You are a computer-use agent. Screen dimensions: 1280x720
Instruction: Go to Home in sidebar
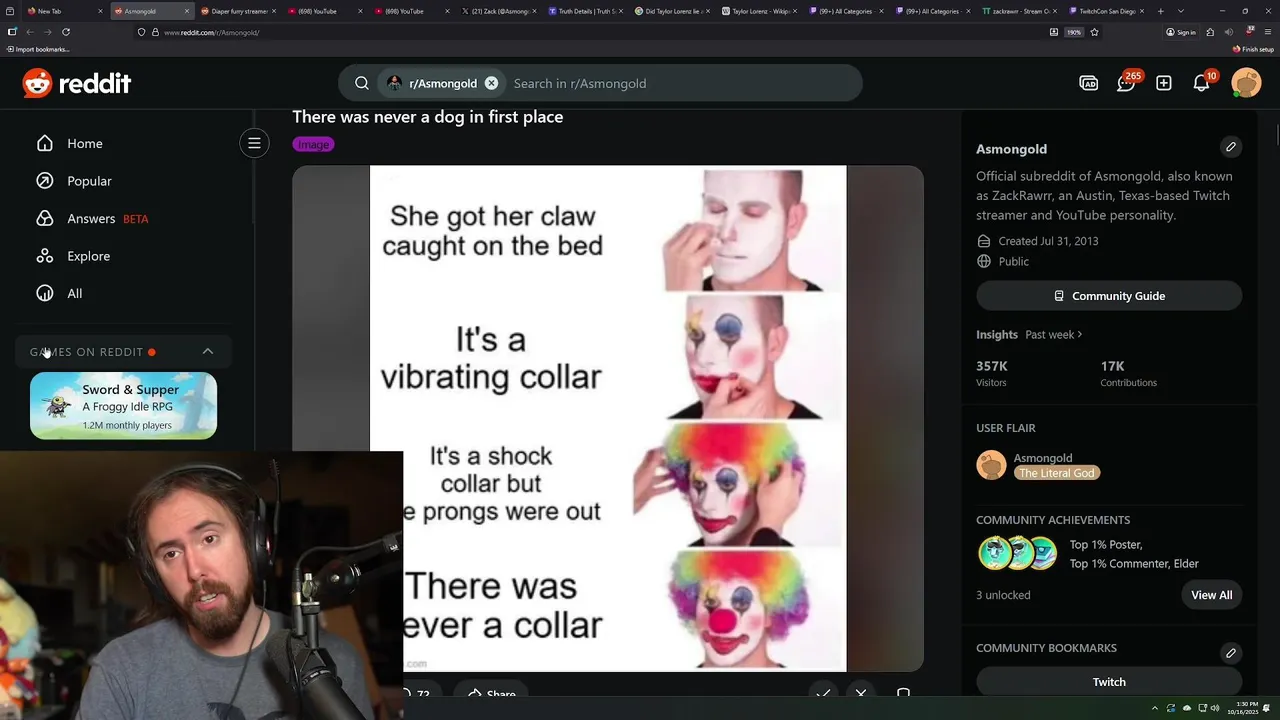85,144
